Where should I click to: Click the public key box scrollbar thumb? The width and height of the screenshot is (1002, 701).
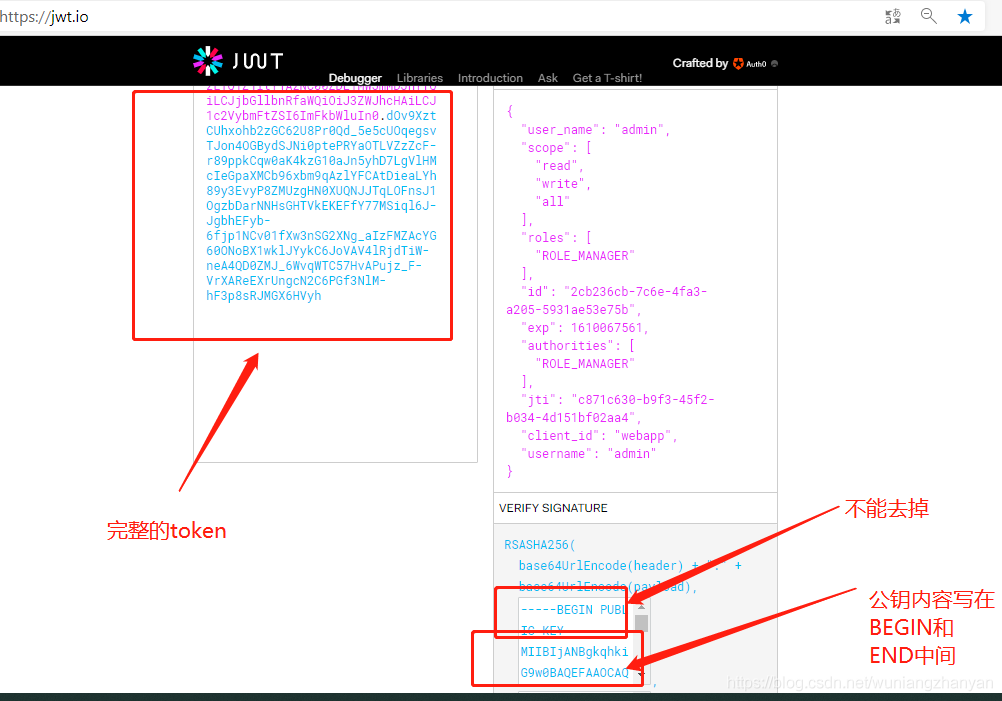(x=642, y=623)
